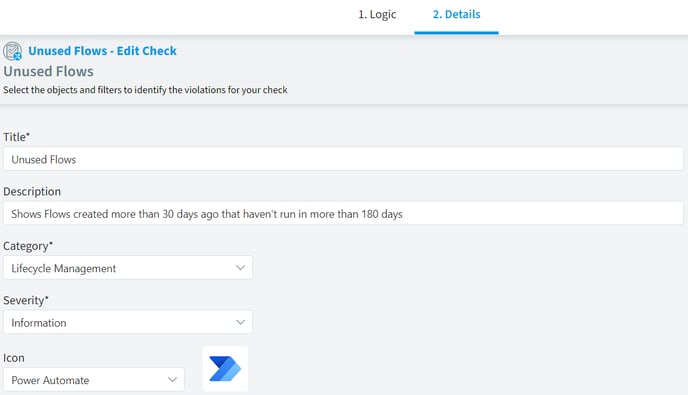Focus the Description field about unused flows
Viewport: 688px width, 395px height.
click(343, 213)
